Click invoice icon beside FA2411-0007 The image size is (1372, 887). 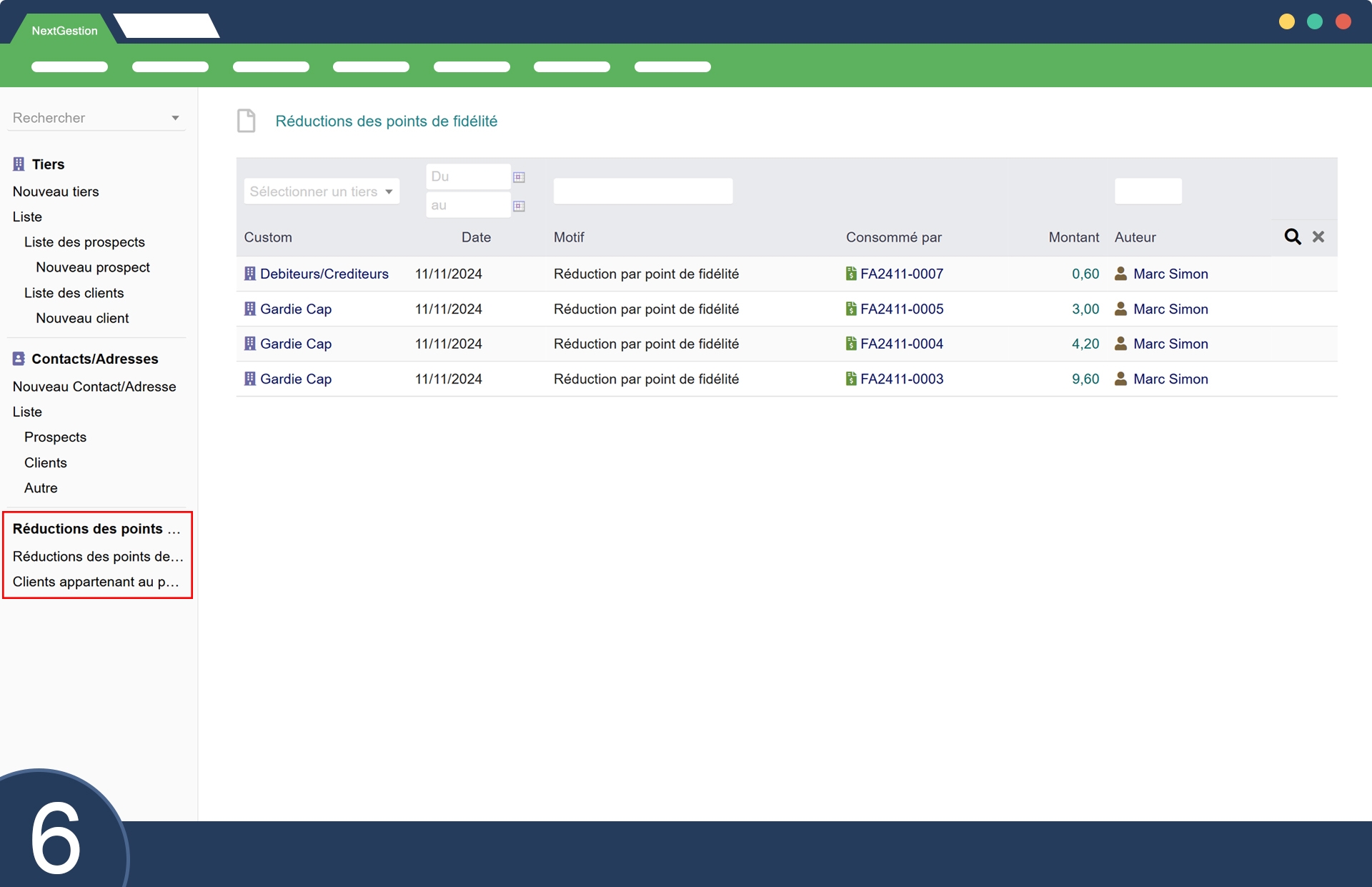(x=851, y=274)
